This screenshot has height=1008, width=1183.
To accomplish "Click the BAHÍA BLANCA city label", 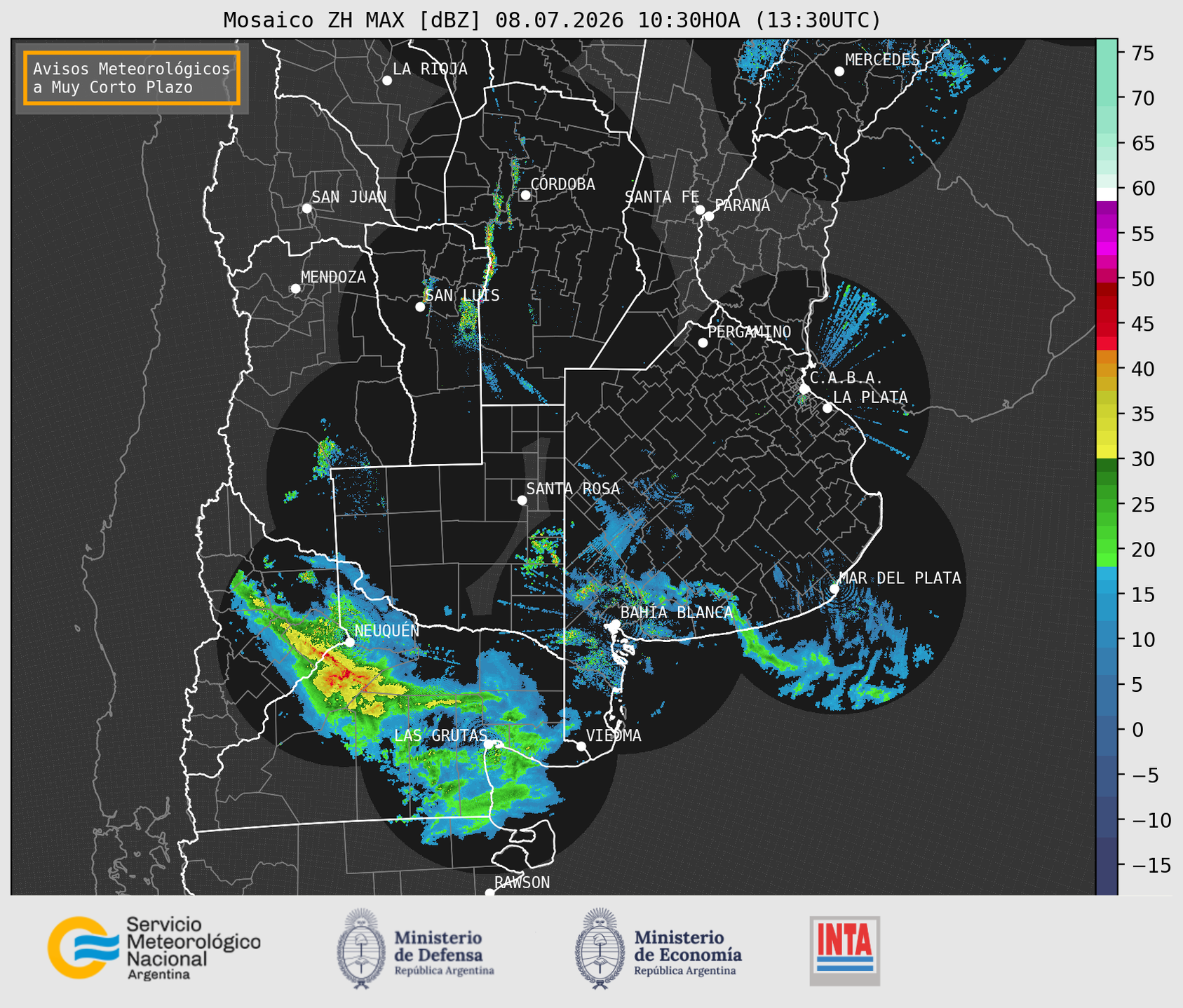I will tap(677, 612).
